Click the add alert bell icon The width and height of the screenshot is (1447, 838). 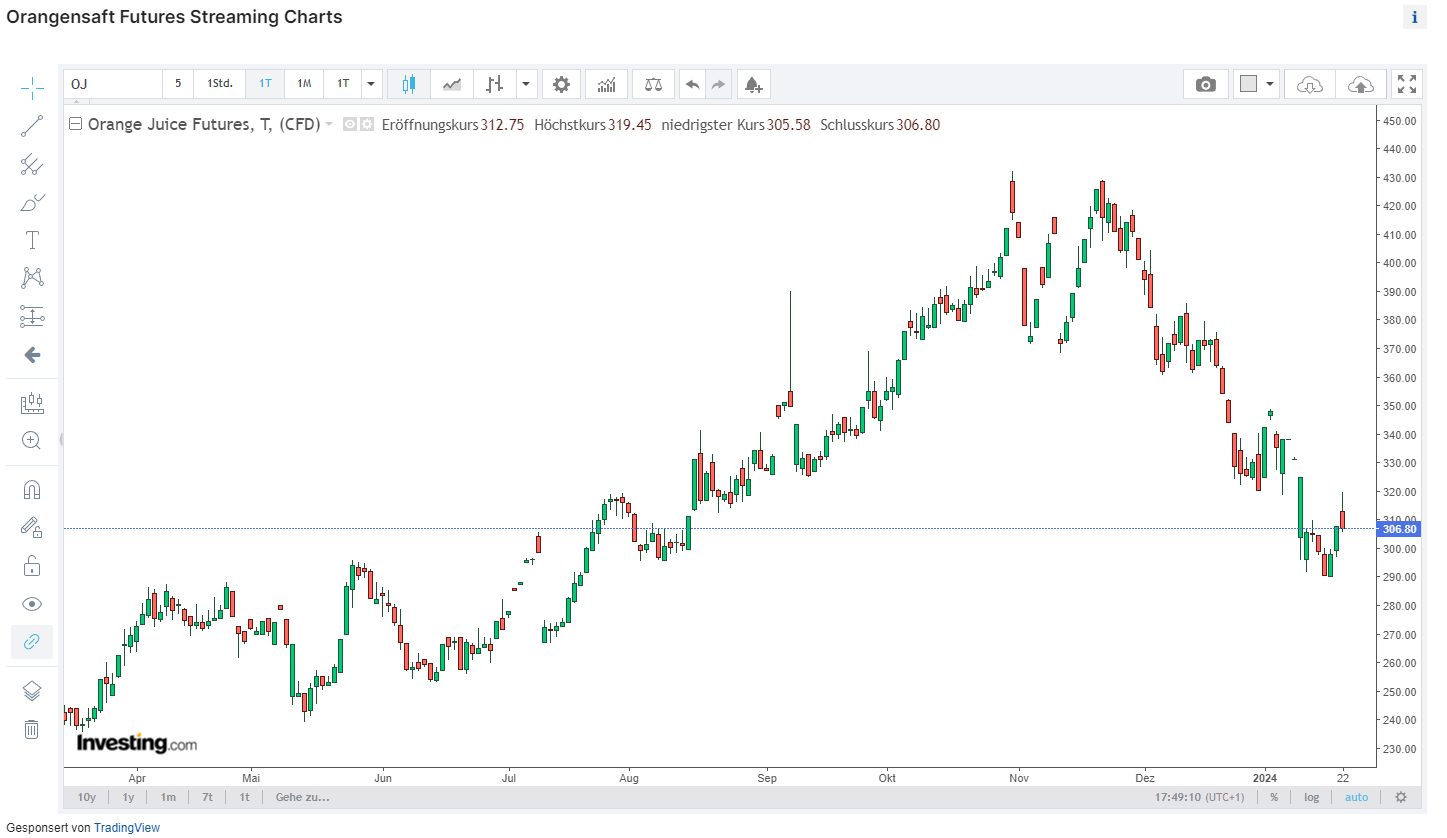753,84
